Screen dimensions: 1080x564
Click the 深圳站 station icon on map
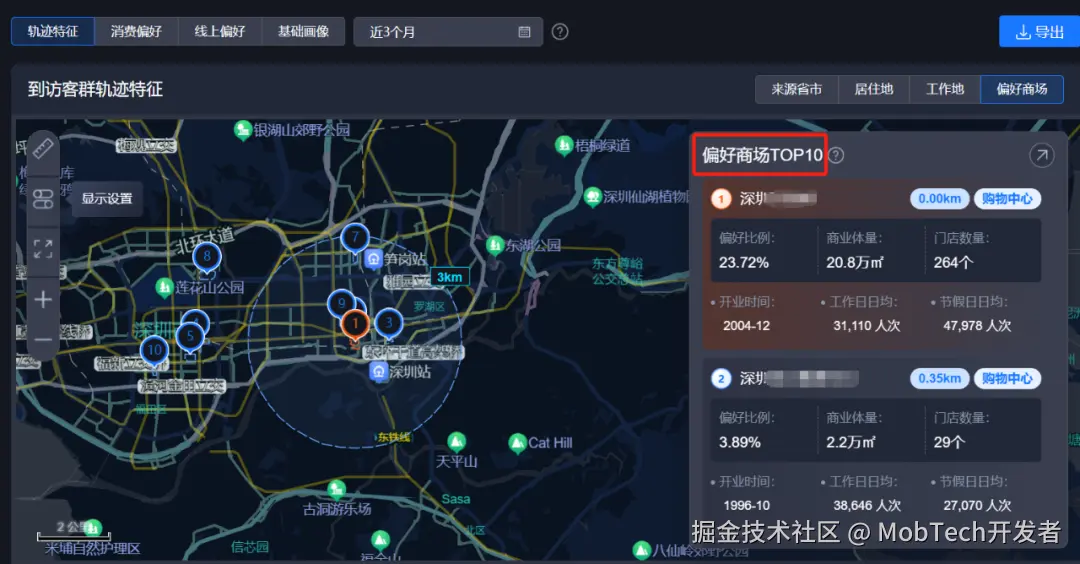coord(379,372)
